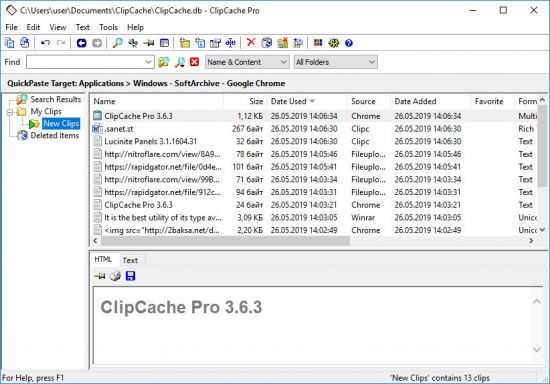This screenshot has height=384, width=550.
Task: Sort by the Favorite column header
Action: pyautogui.click(x=492, y=101)
